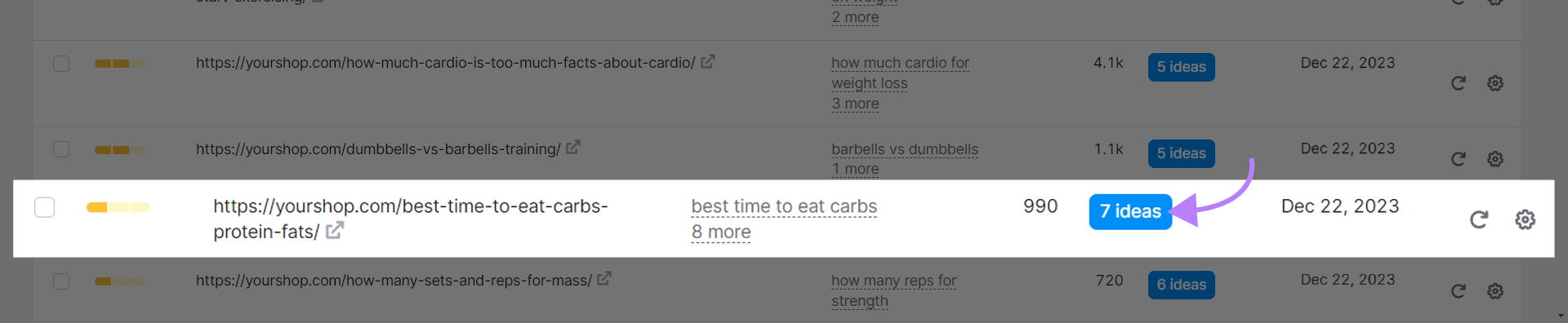Open external link icon for dumbbells-vs-barbells URL
The height and width of the screenshot is (323, 1568).
(x=573, y=148)
